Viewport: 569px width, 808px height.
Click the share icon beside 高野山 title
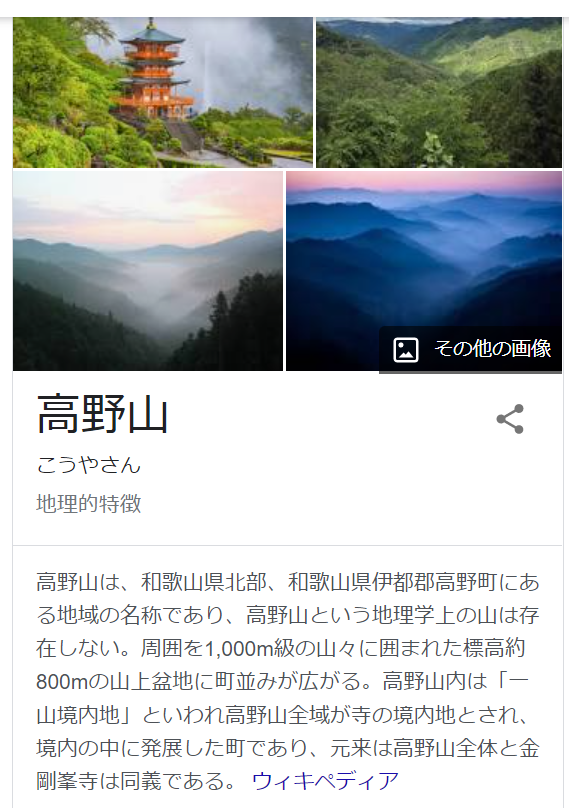[510, 419]
